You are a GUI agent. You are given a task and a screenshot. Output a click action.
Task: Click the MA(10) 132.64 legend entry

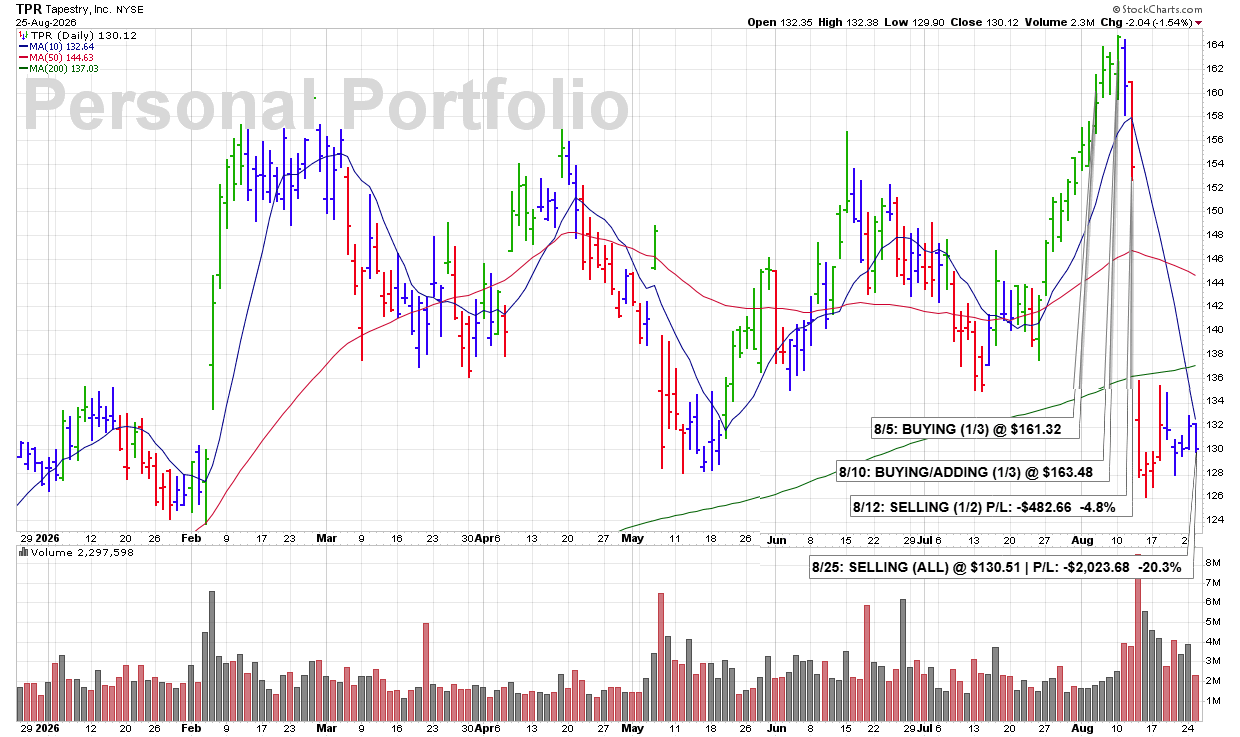click(x=61, y=46)
